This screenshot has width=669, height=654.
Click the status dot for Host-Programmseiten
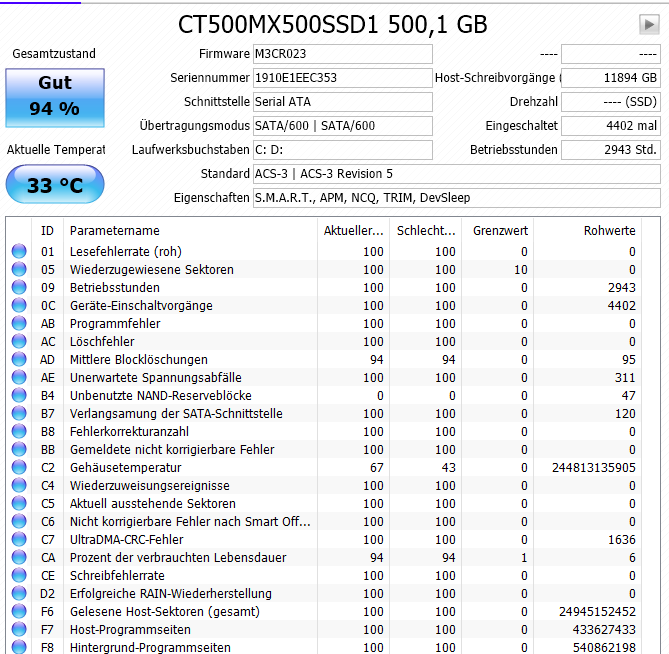coord(19,629)
